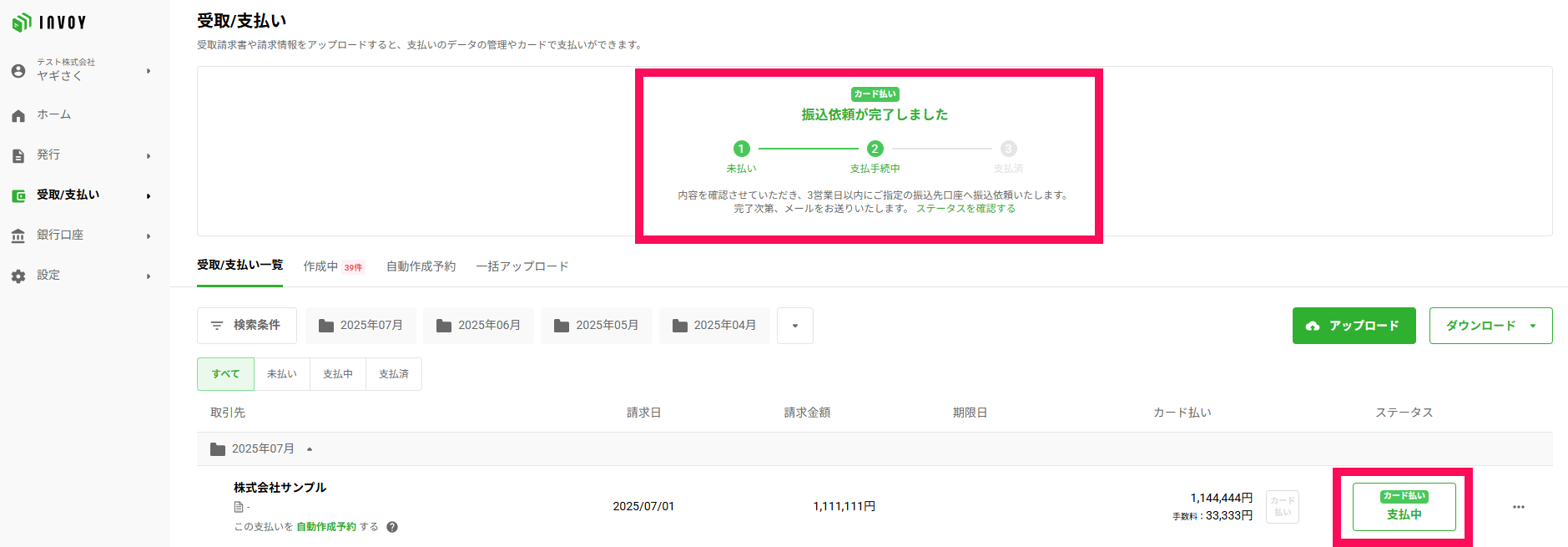Click the cloud upload icon

coord(1313,326)
